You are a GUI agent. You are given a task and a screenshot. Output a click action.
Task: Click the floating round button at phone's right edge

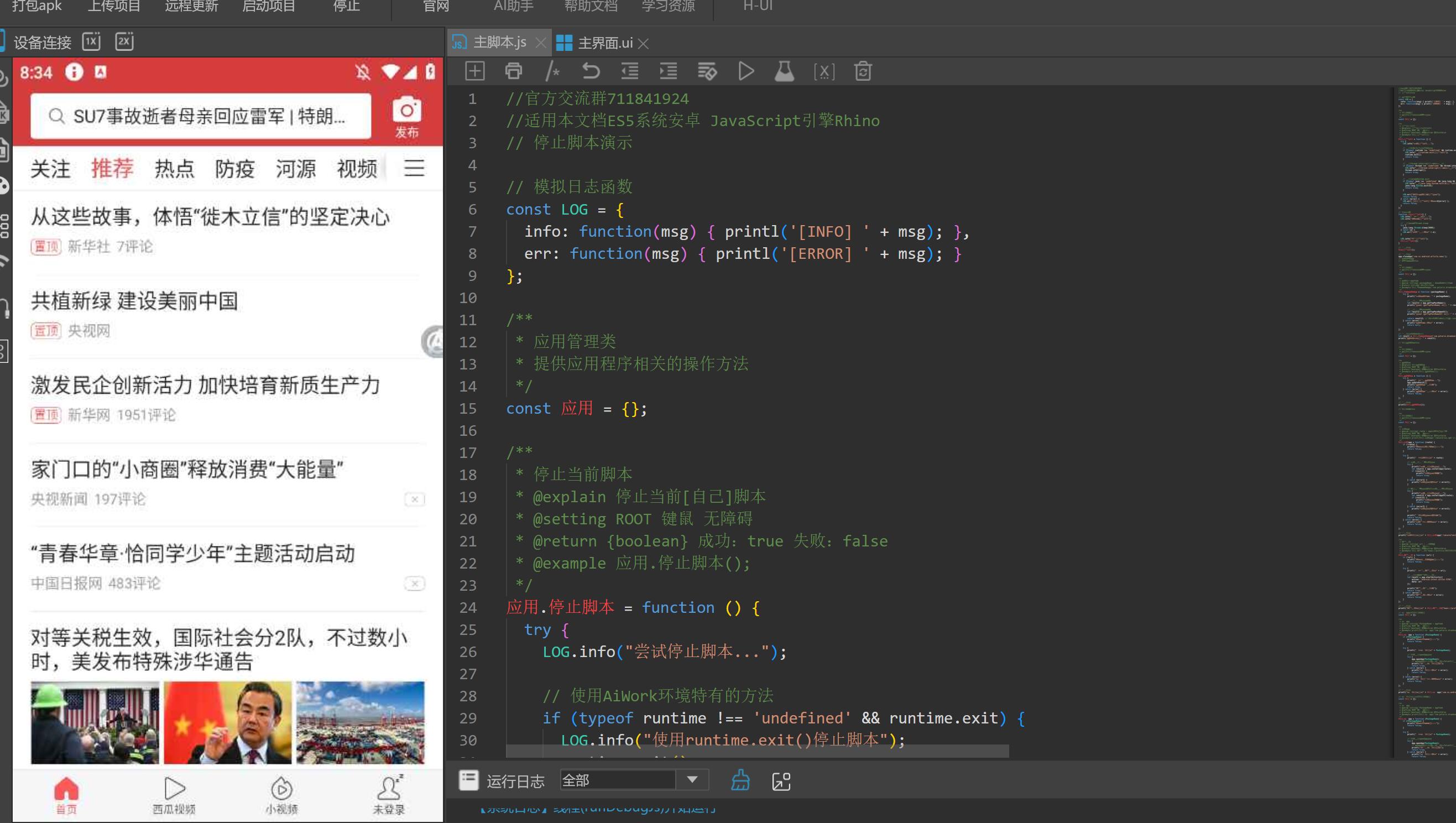(432, 341)
